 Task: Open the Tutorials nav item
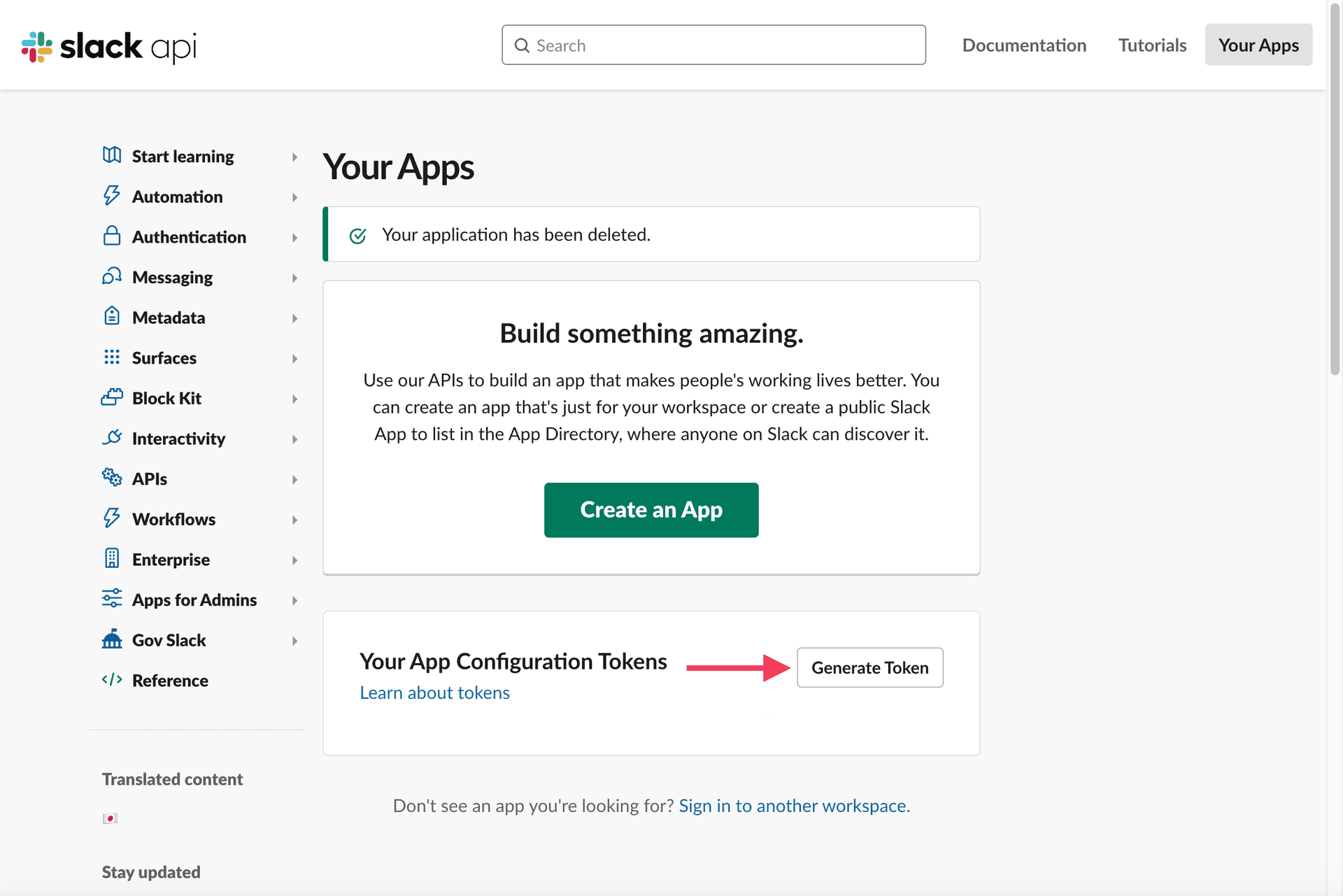point(1152,45)
